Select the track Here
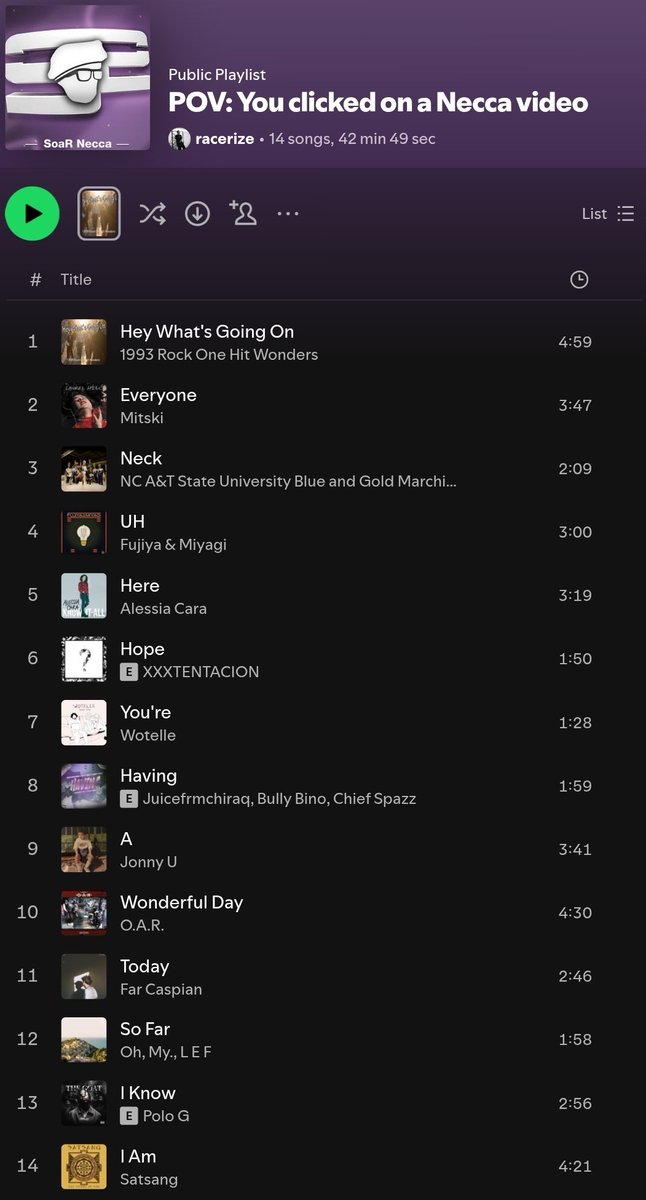 (140, 585)
